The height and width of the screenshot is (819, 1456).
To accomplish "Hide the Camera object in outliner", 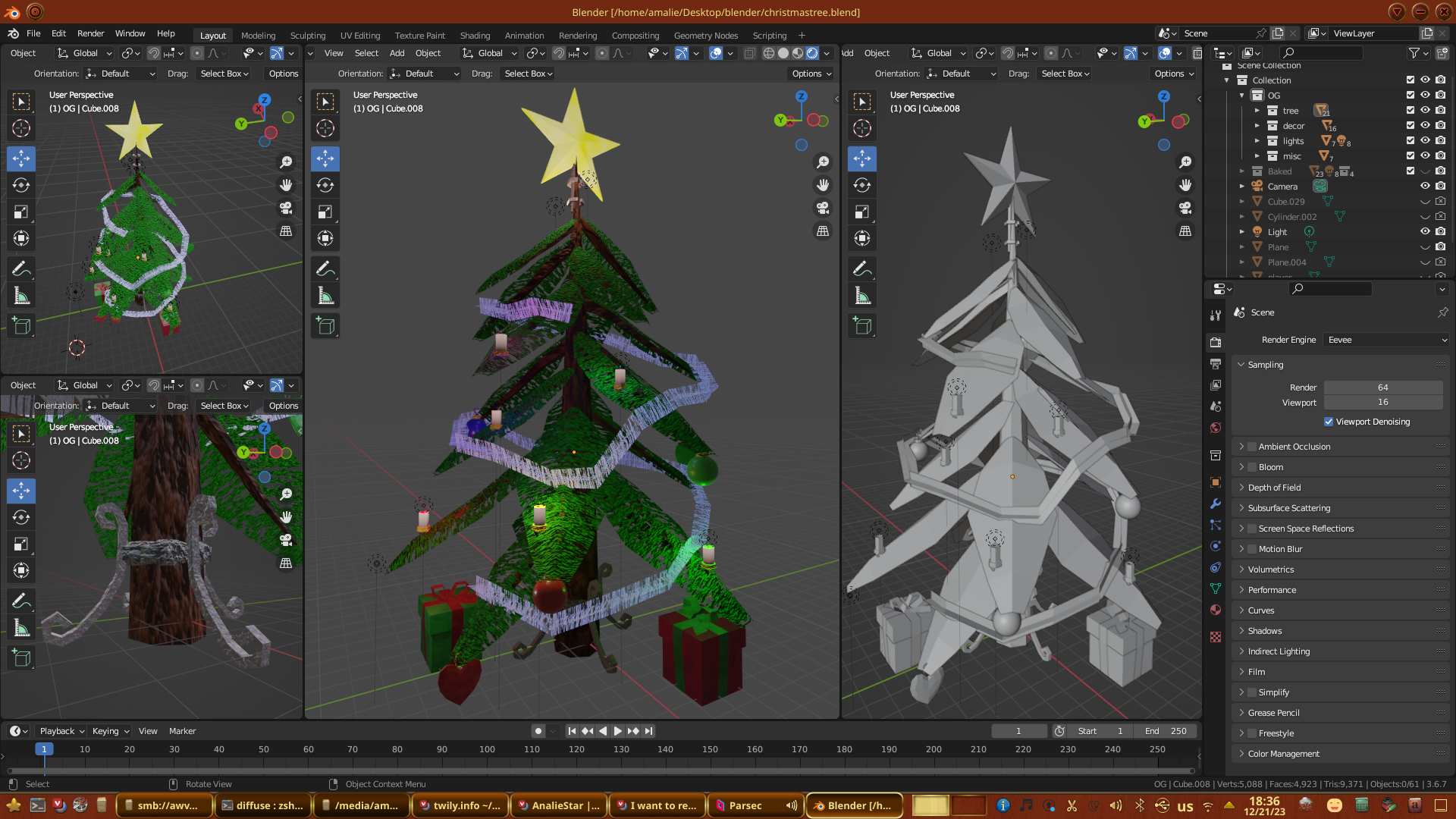I will click(1425, 187).
